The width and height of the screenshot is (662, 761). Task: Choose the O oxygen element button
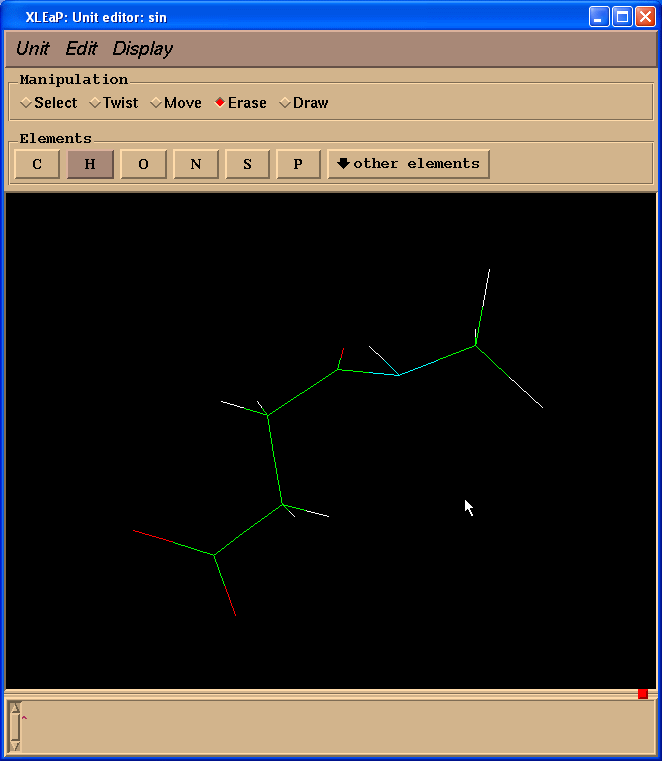(x=143, y=164)
